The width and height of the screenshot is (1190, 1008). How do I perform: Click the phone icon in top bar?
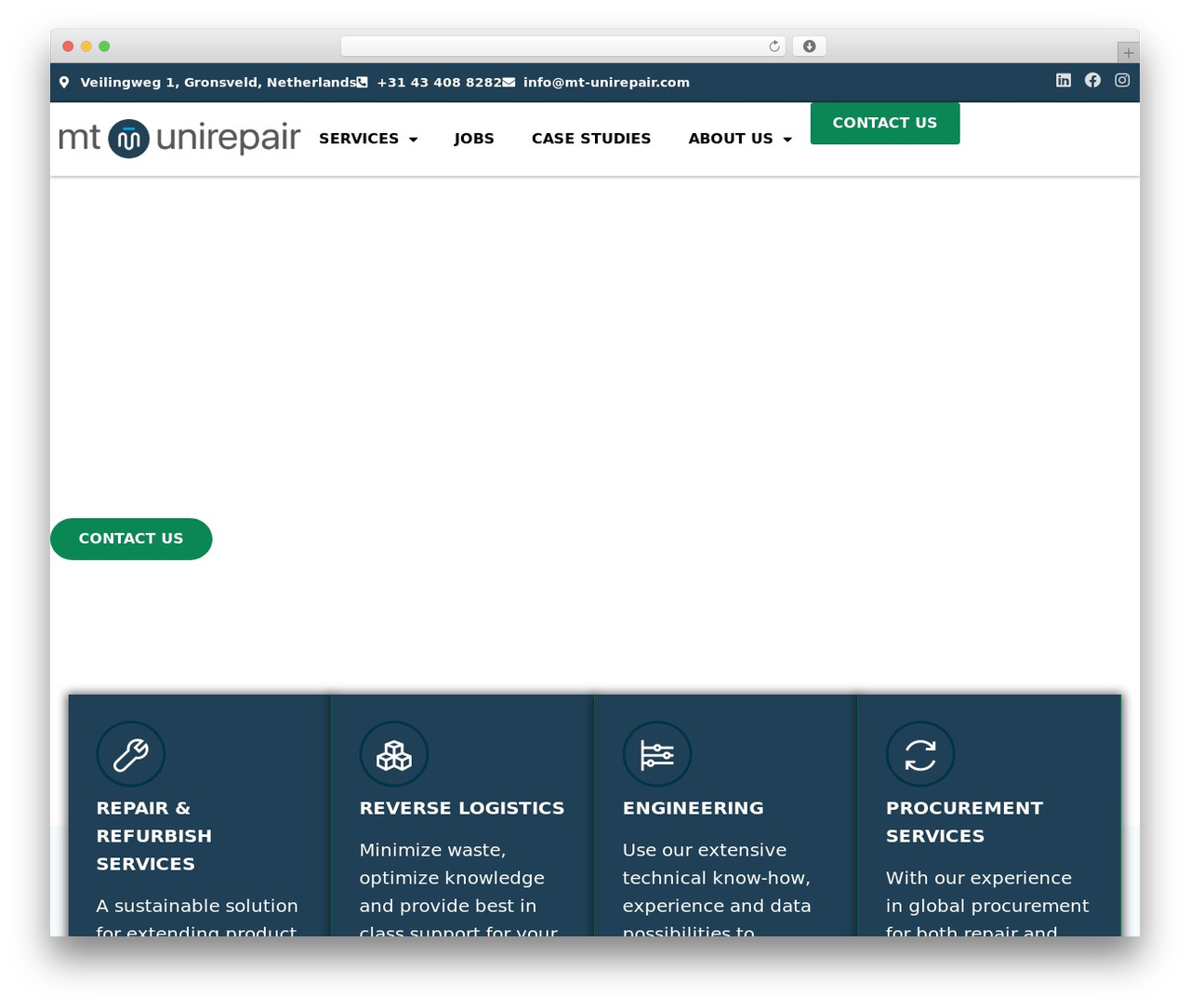(x=363, y=82)
